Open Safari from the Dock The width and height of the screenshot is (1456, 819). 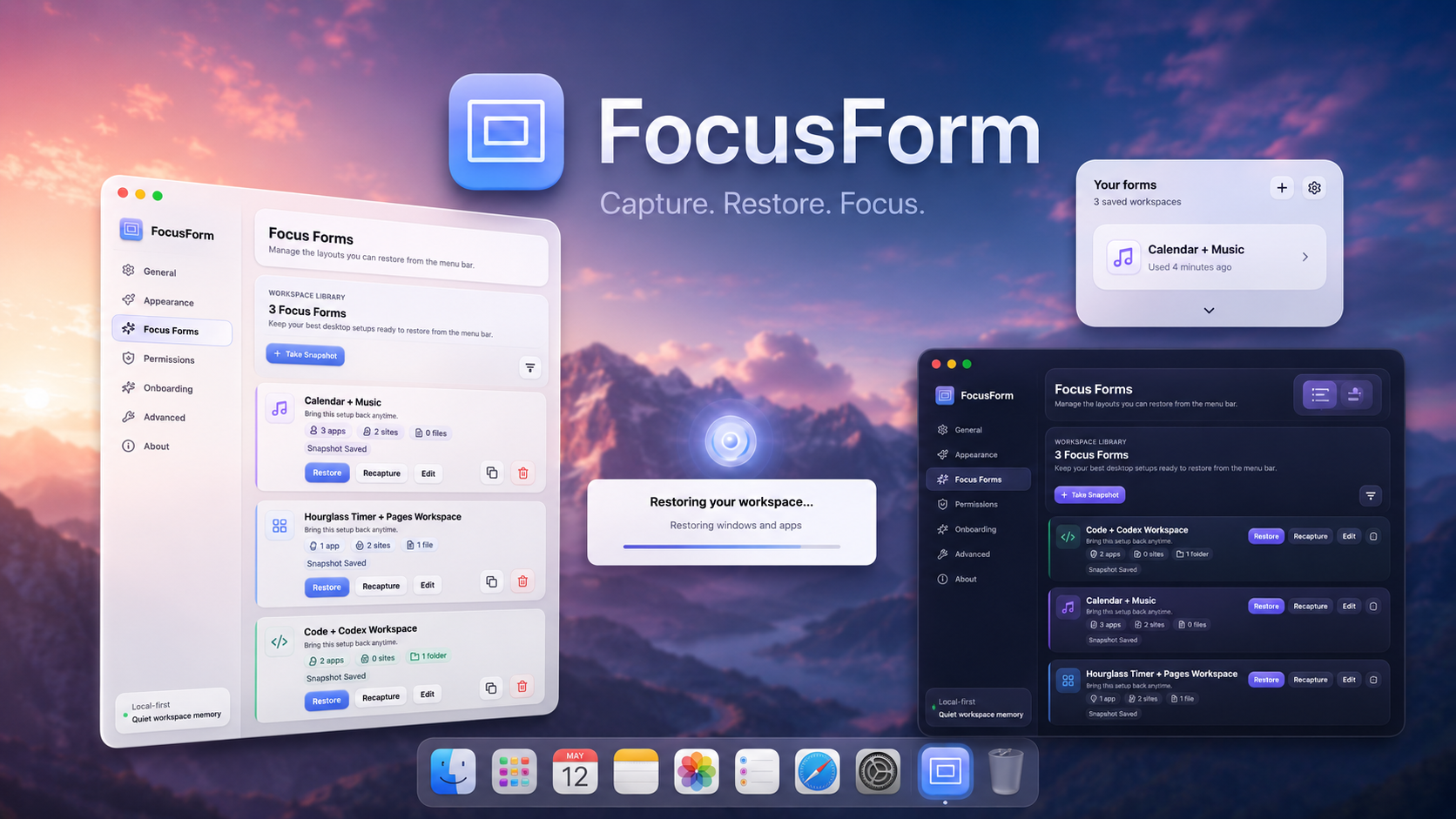point(817,771)
